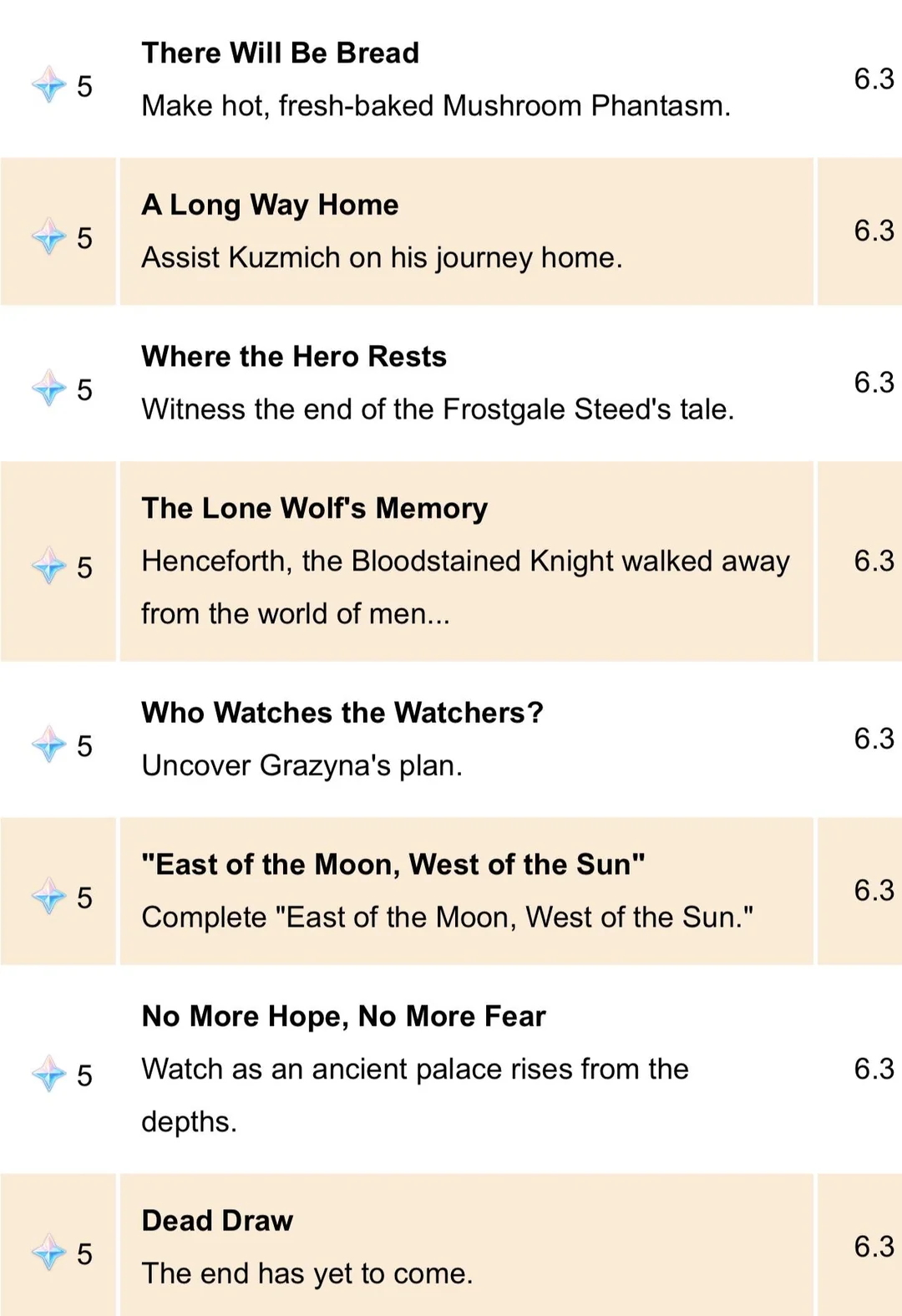Click the Uncover Grazyna's plan description
The height and width of the screenshot is (1316, 902).
[x=302, y=765]
